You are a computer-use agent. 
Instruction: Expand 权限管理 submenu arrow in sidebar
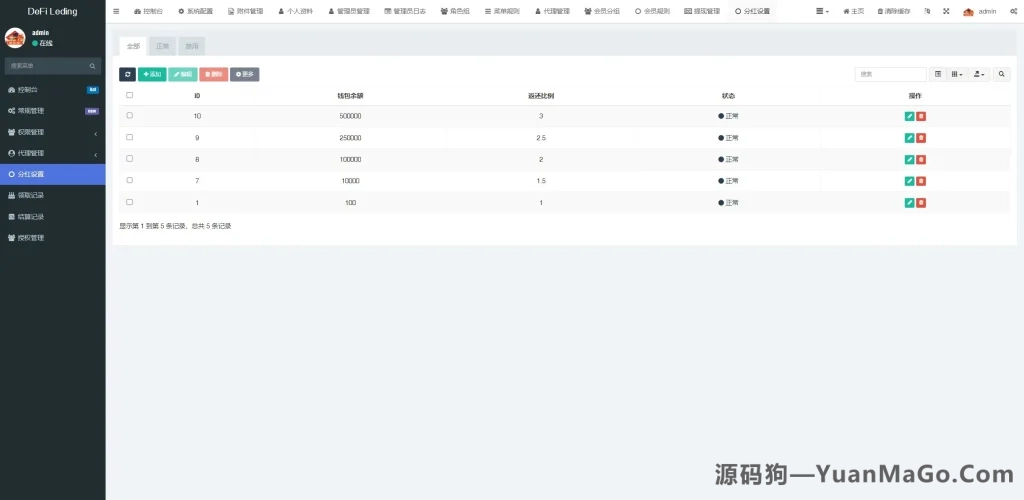click(x=96, y=133)
